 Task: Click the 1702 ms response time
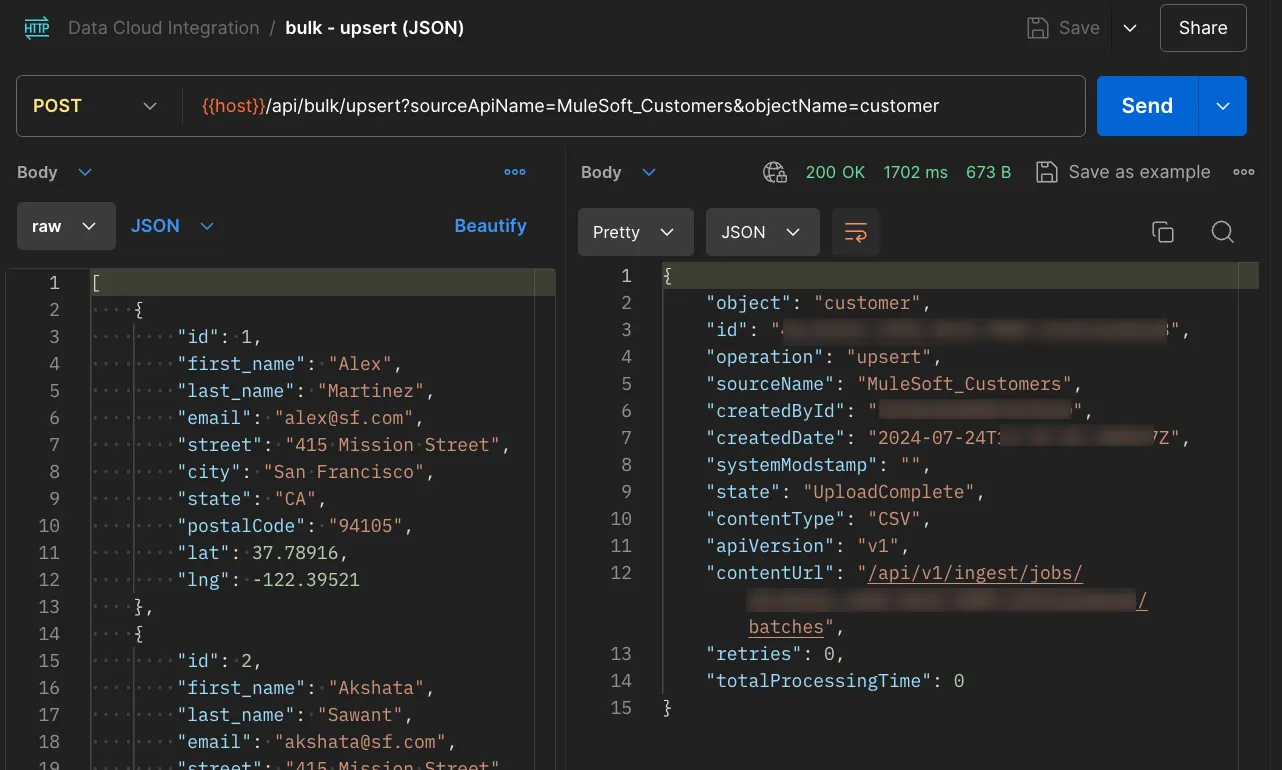click(x=915, y=172)
